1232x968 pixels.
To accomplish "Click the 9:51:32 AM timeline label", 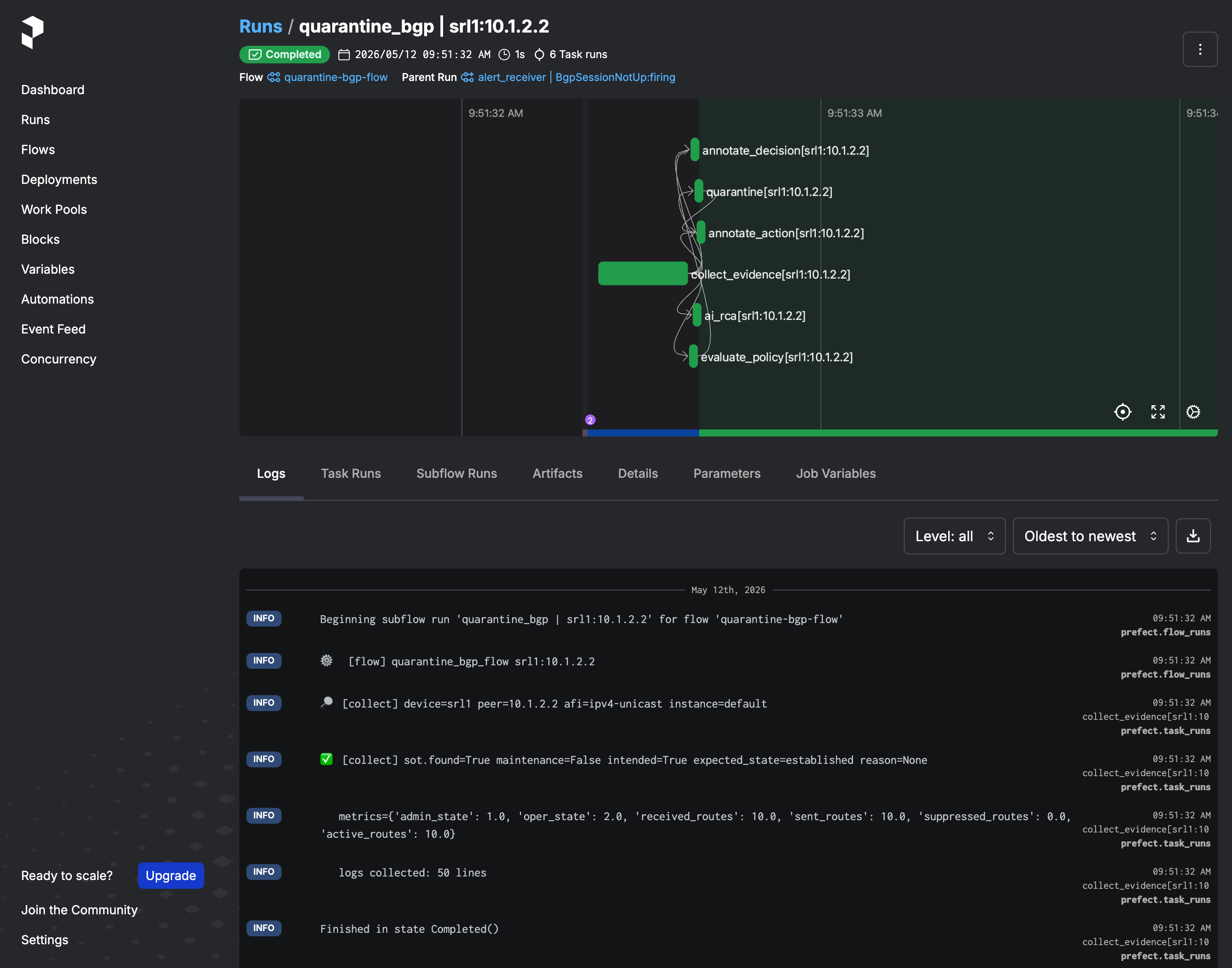I will click(x=495, y=114).
